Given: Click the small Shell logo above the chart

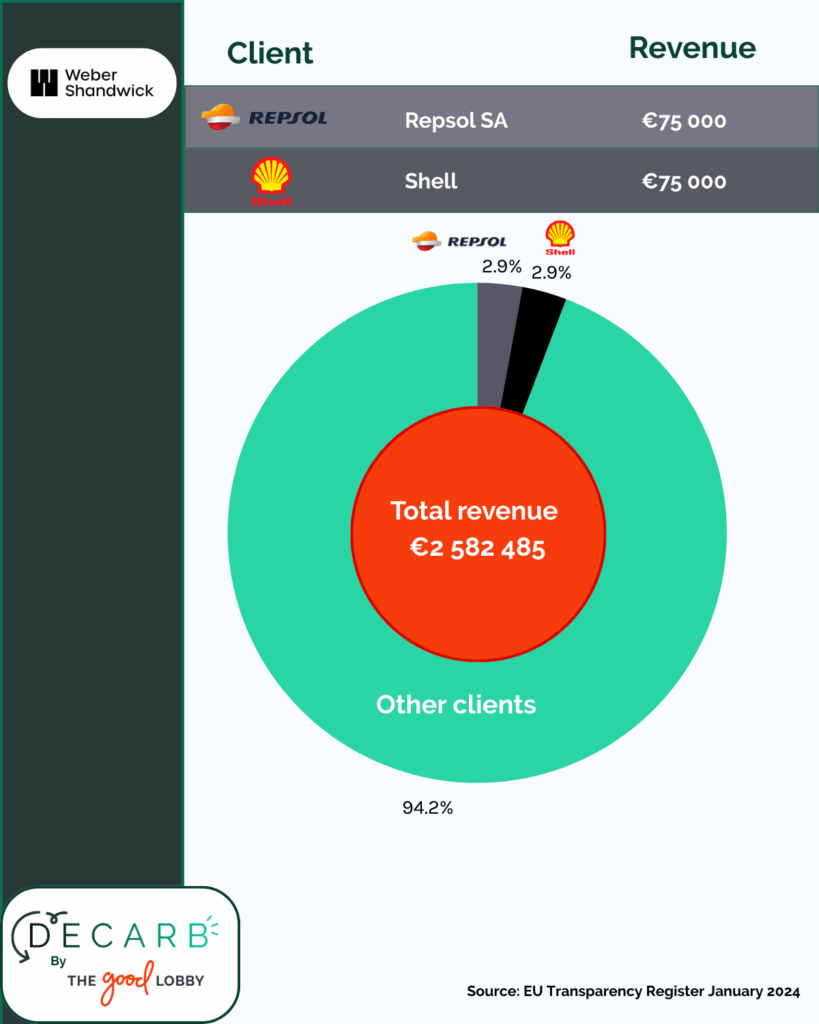Looking at the screenshot, I should (x=560, y=238).
